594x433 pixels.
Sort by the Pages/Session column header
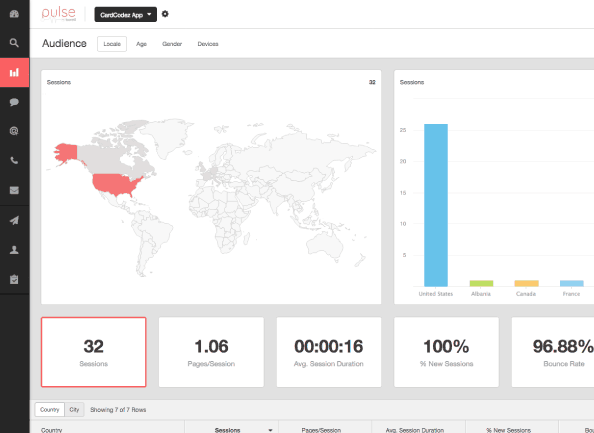tap(321, 430)
